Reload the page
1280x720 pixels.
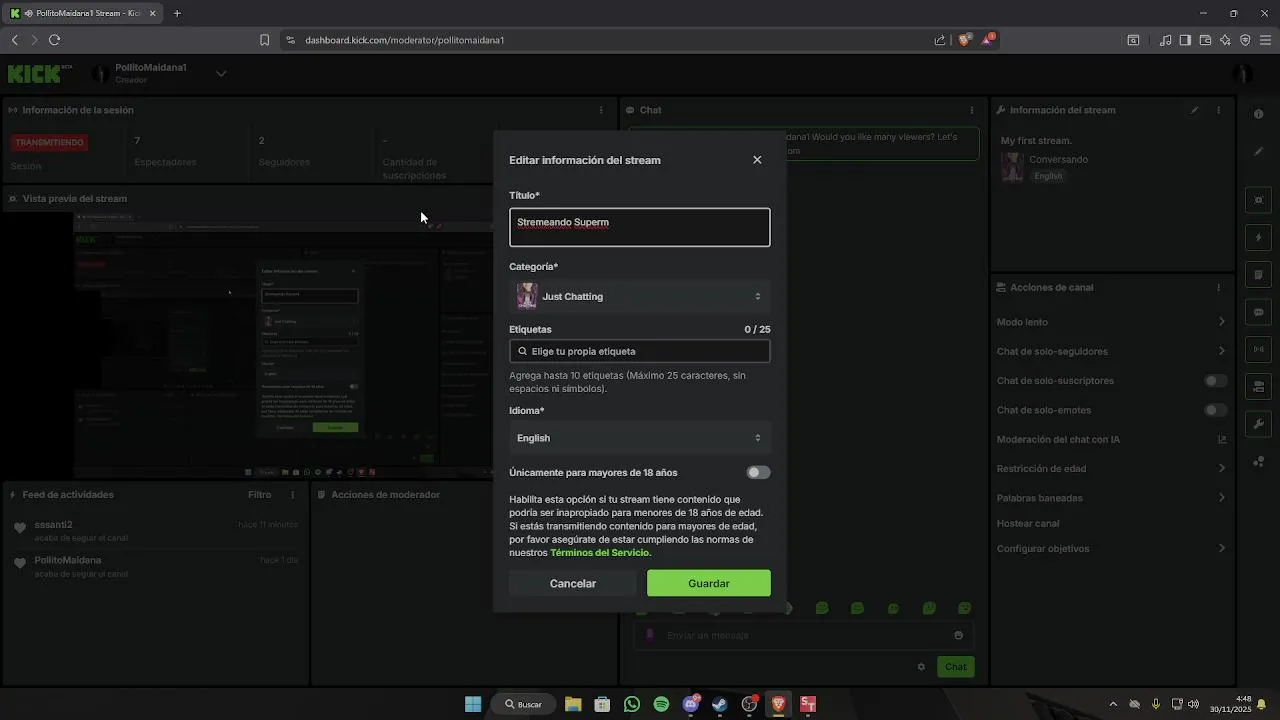54,40
